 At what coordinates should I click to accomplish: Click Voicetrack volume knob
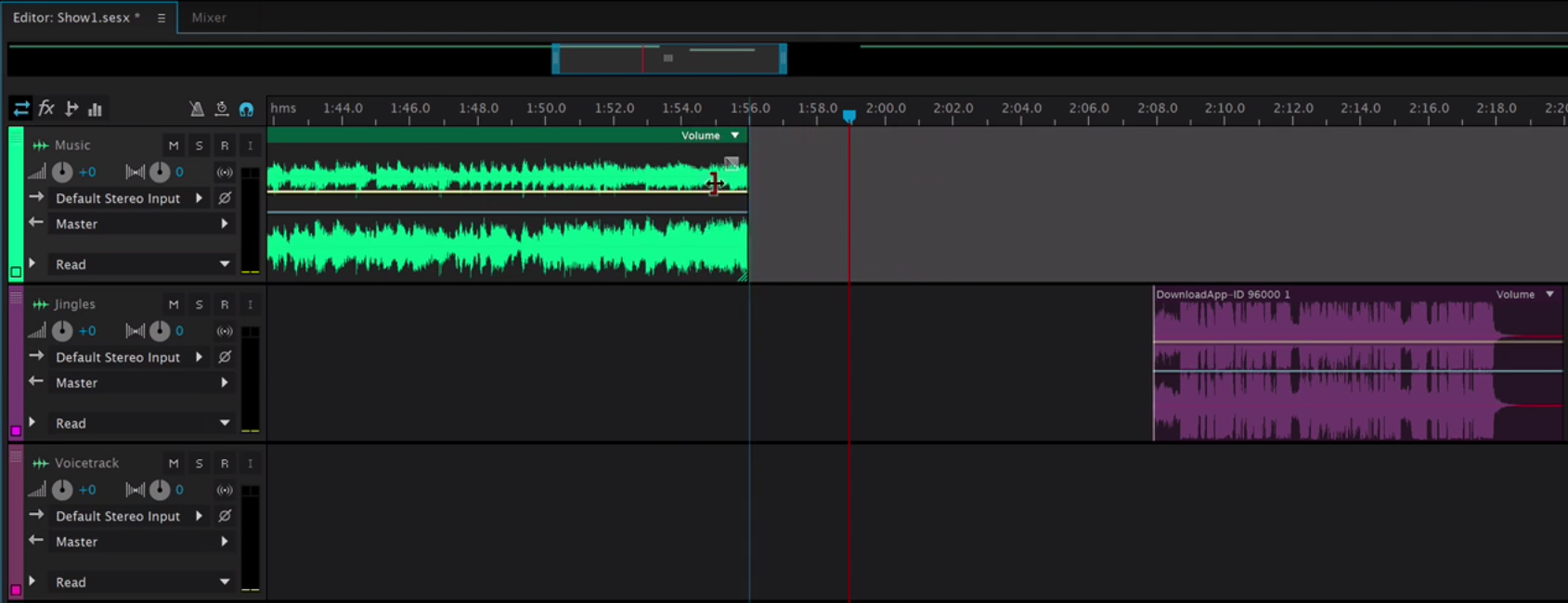click(x=62, y=489)
